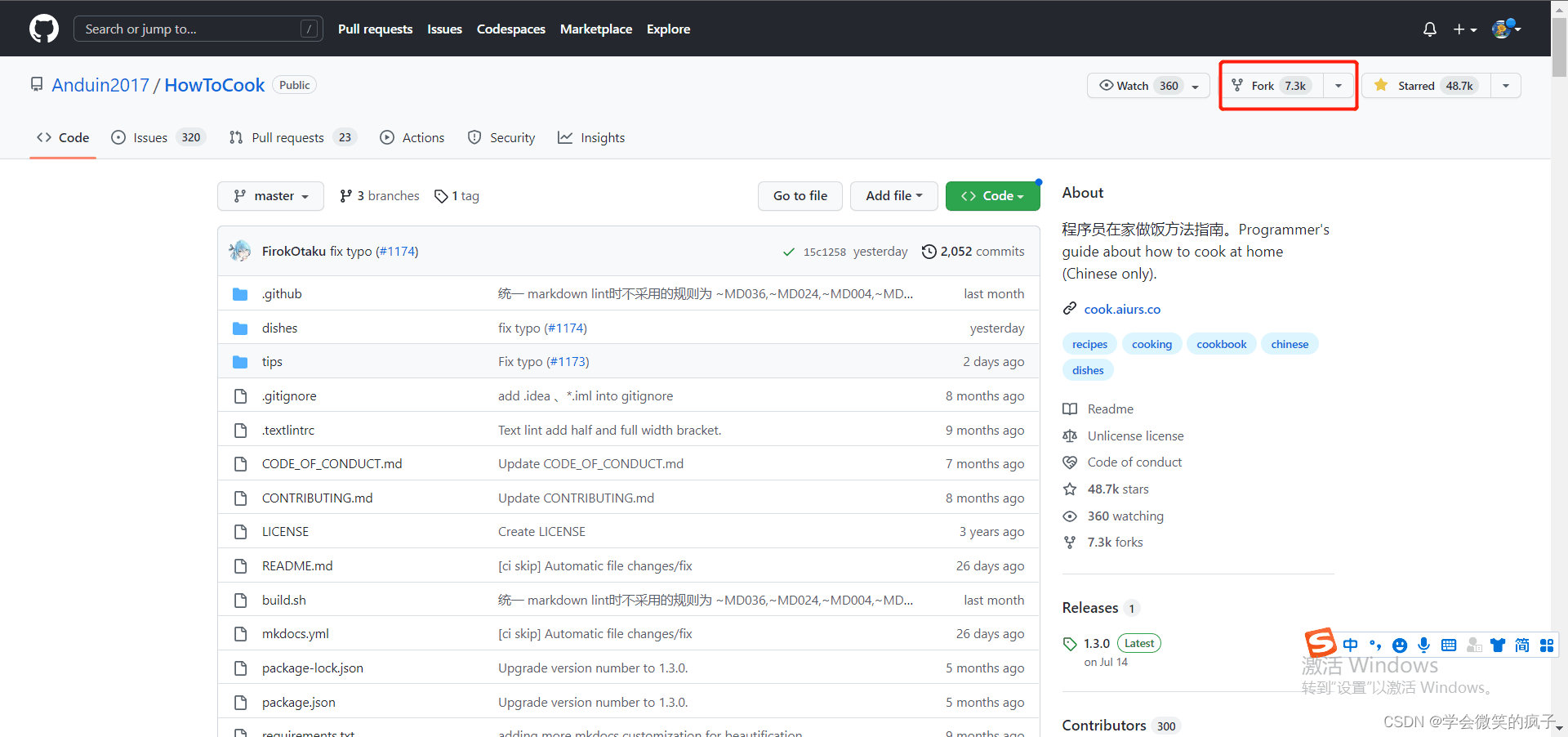Viewport: 1568px width, 737px height.
Task: Click the Go to file button
Action: pyautogui.click(x=800, y=196)
